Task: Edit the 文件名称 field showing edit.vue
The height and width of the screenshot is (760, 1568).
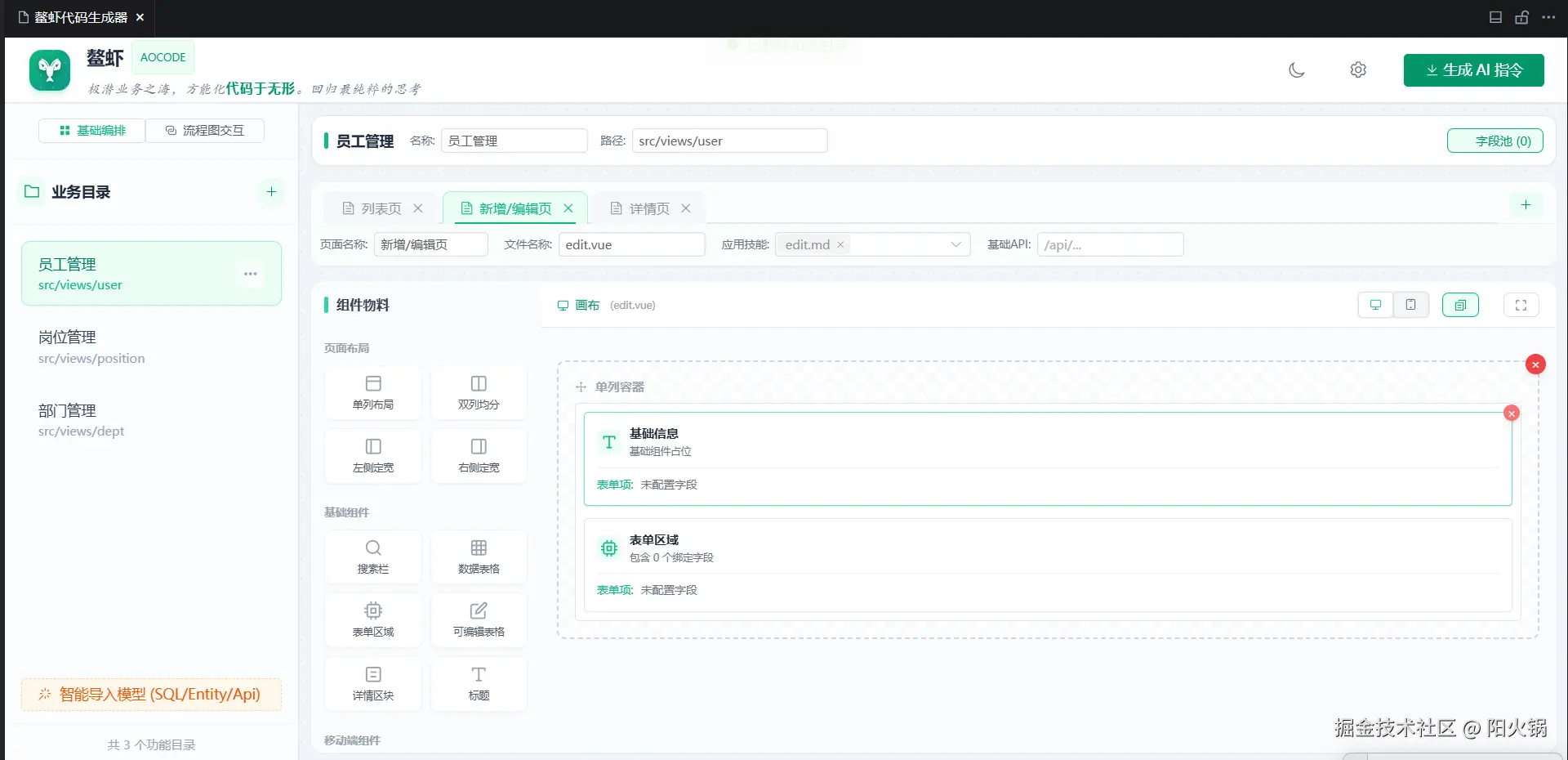Action: [x=632, y=244]
